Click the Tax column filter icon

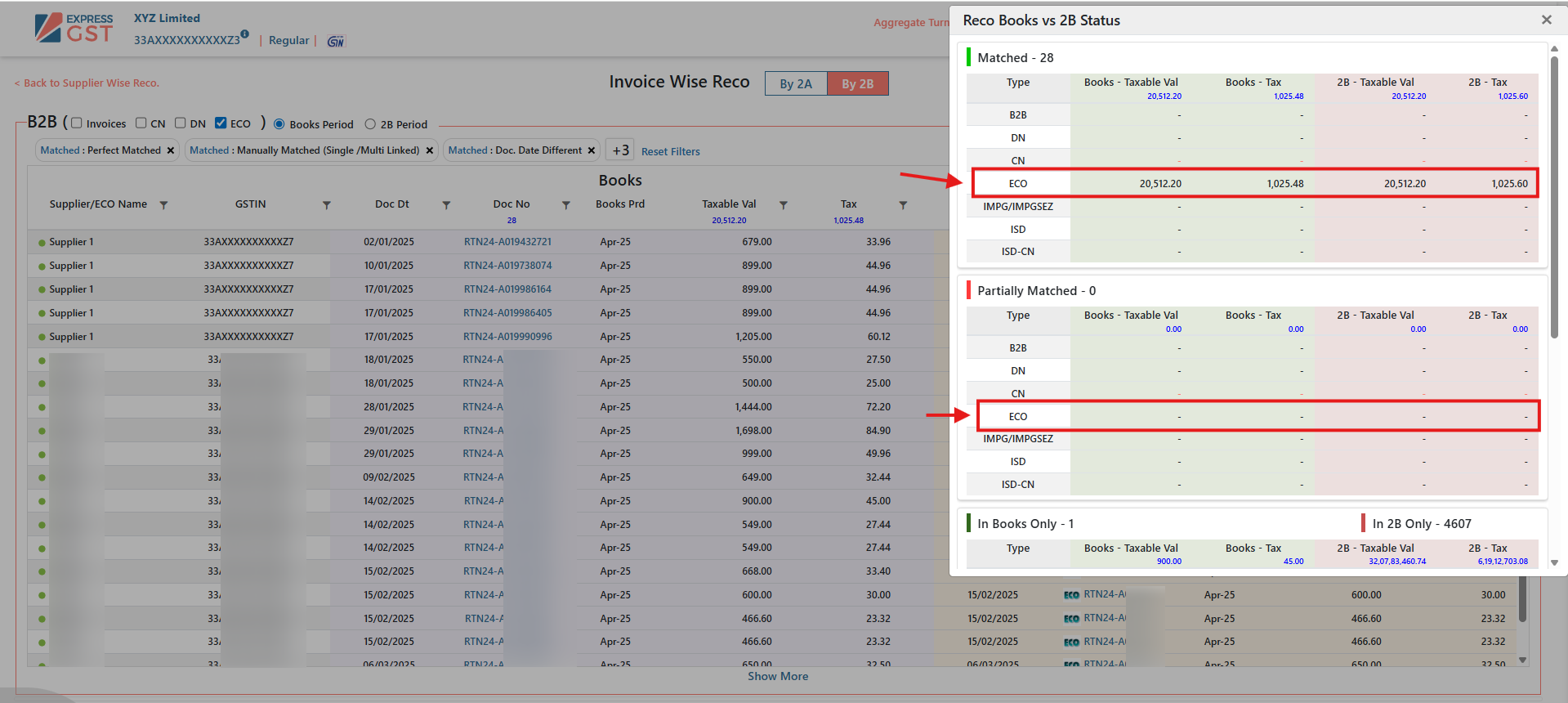(x=903, y=205)
